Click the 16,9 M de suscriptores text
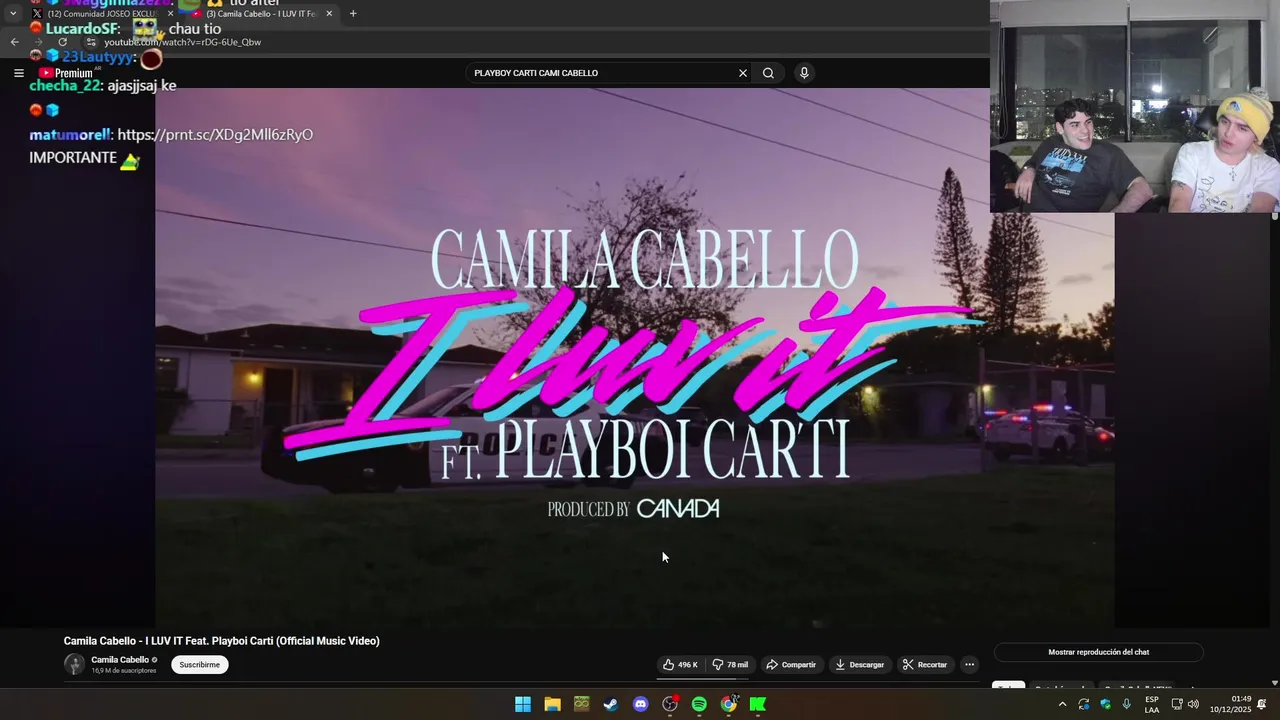This screenshot has height=720, width=1280. coord(124,671)
